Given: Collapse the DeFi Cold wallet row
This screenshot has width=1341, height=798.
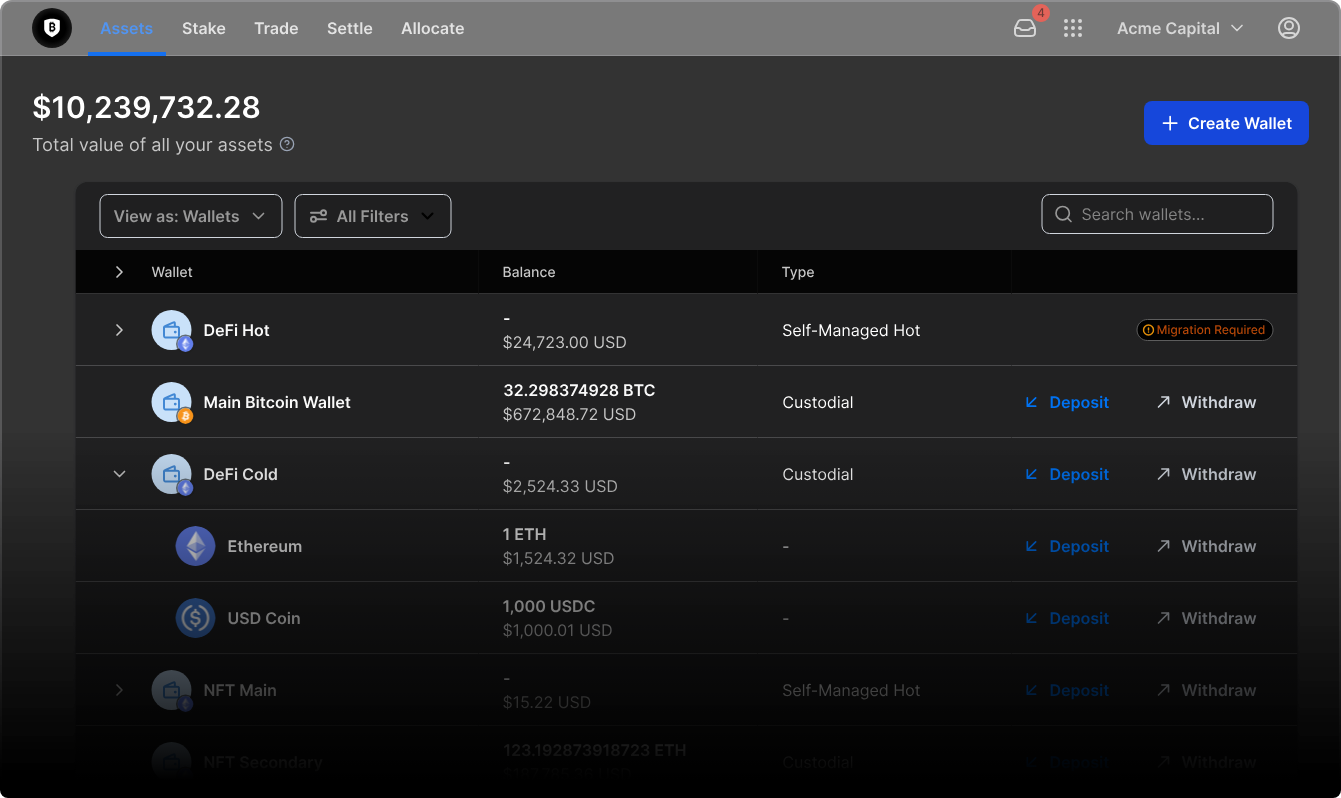Looking at the screenshot, I should pos(119,474).
